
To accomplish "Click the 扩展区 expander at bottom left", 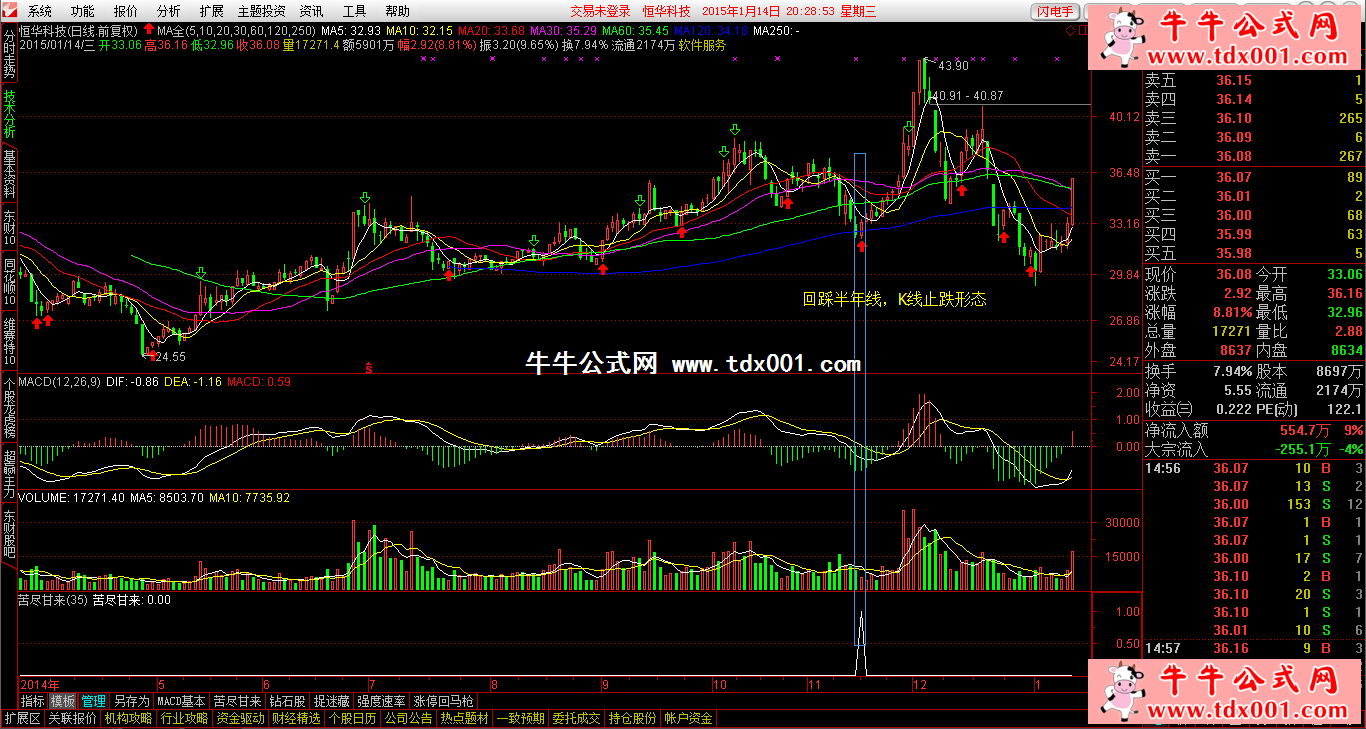I will [22, 718].
